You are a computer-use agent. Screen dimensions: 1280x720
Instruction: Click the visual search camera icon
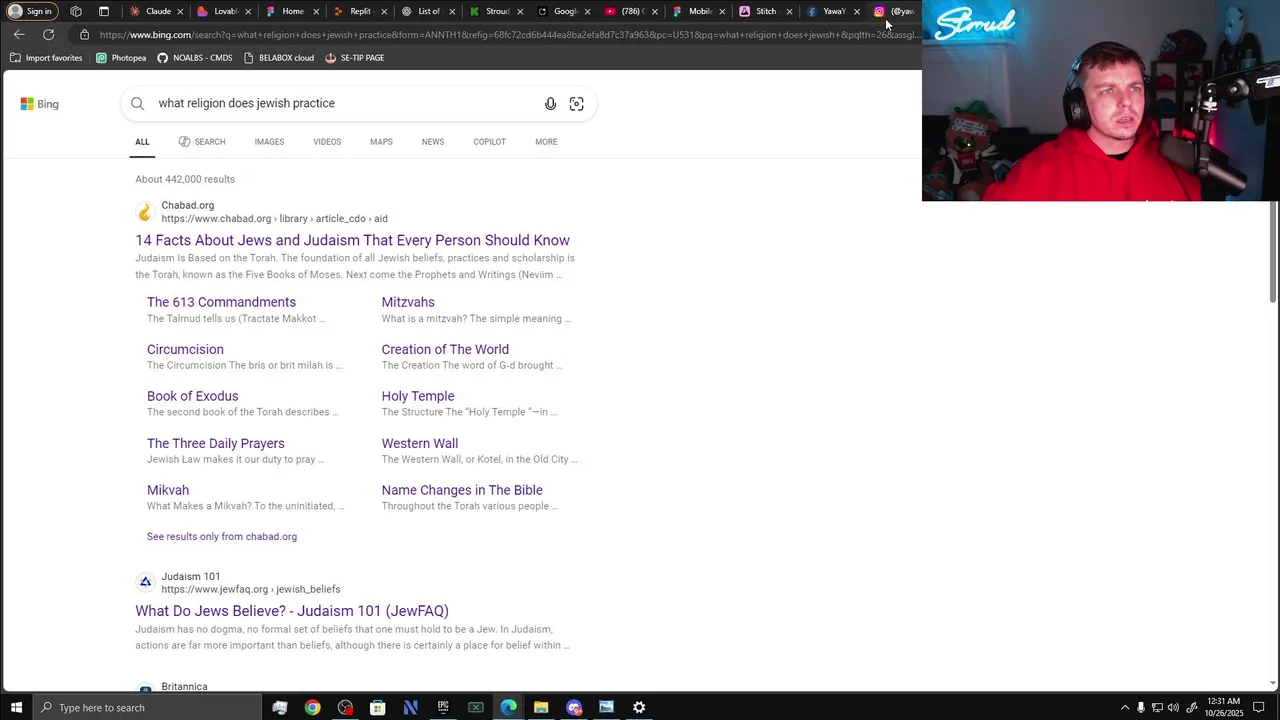(576, 104)
